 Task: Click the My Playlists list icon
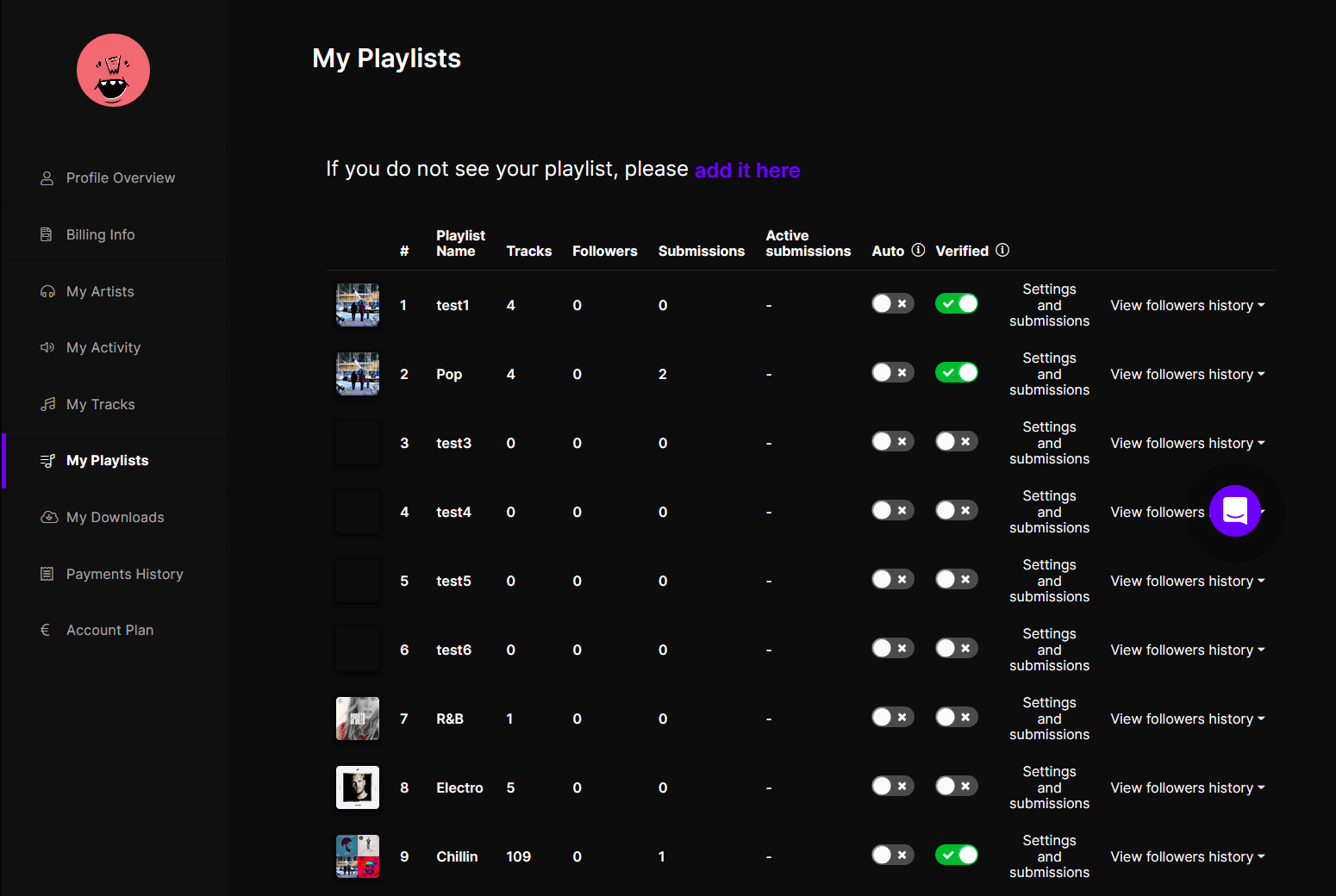tap(47, 461)
